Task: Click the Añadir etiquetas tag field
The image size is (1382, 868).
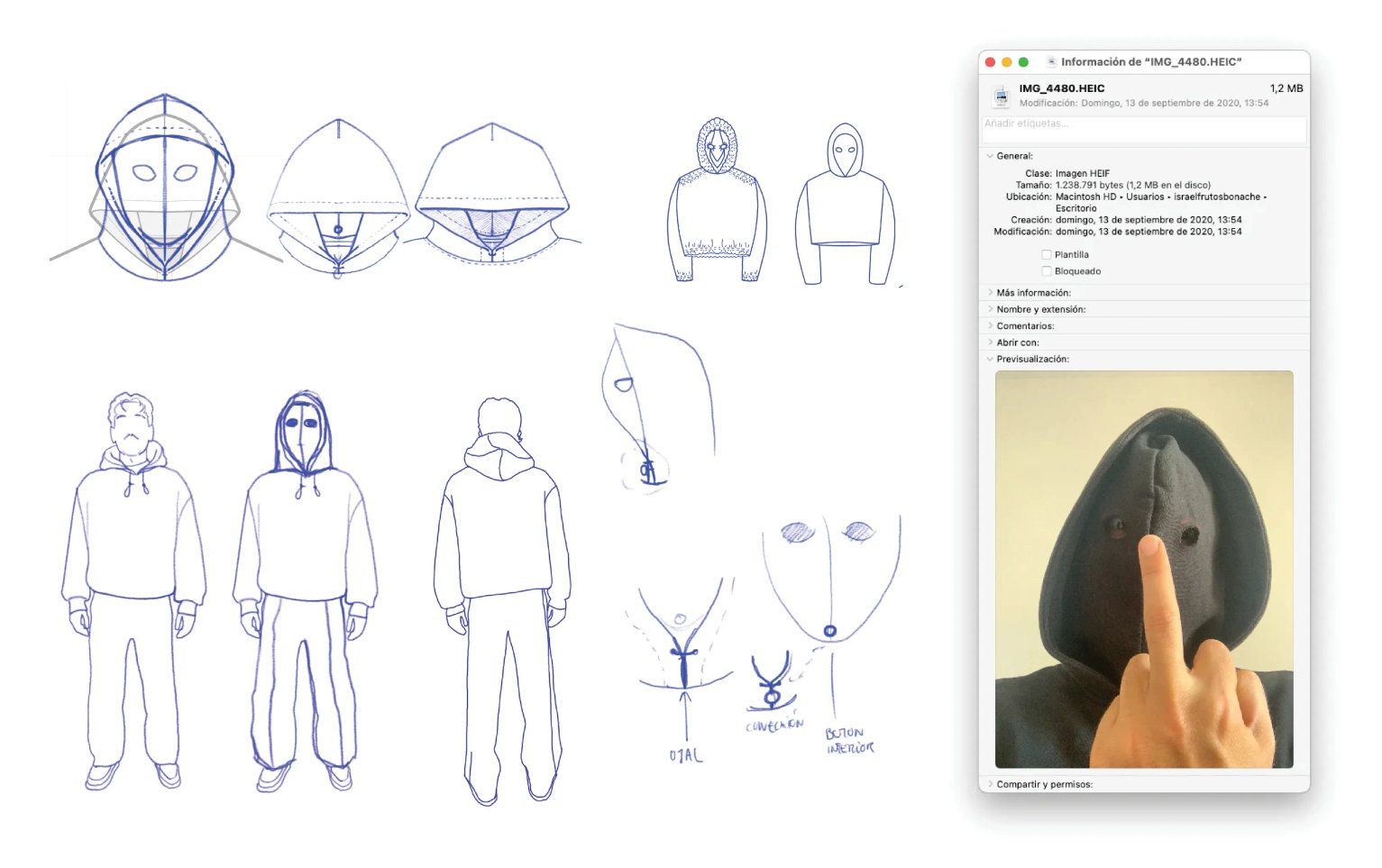Action: pyautogui.click(x=1144, y=129)
